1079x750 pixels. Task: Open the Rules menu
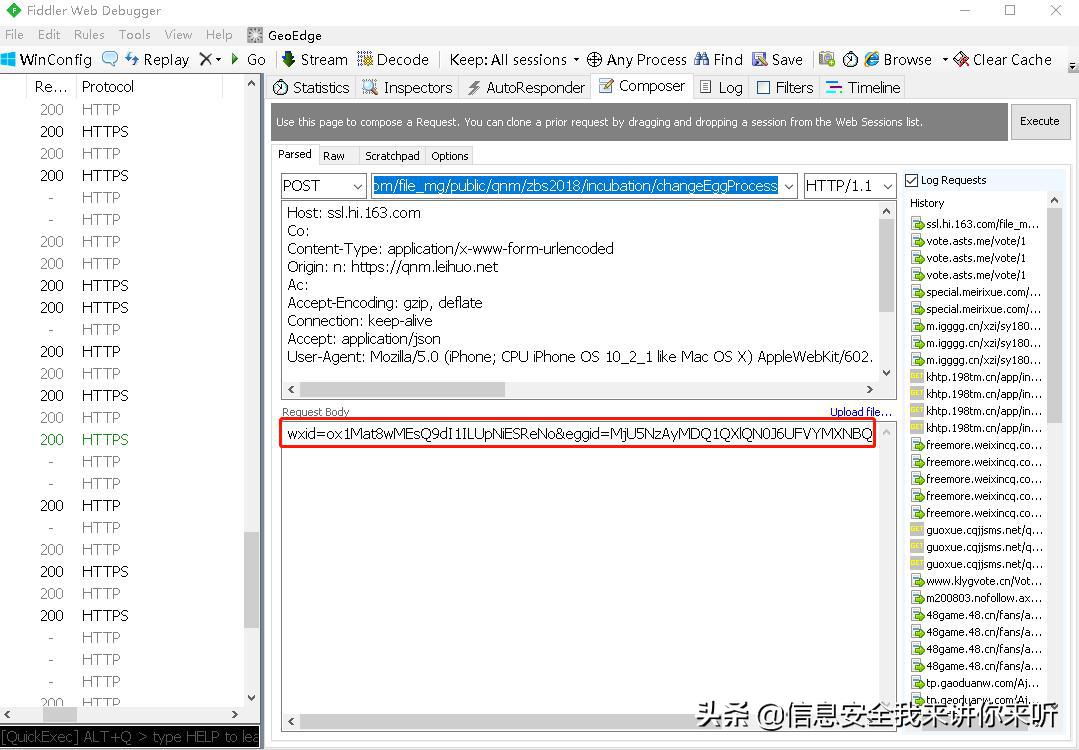tap(89, 34)
